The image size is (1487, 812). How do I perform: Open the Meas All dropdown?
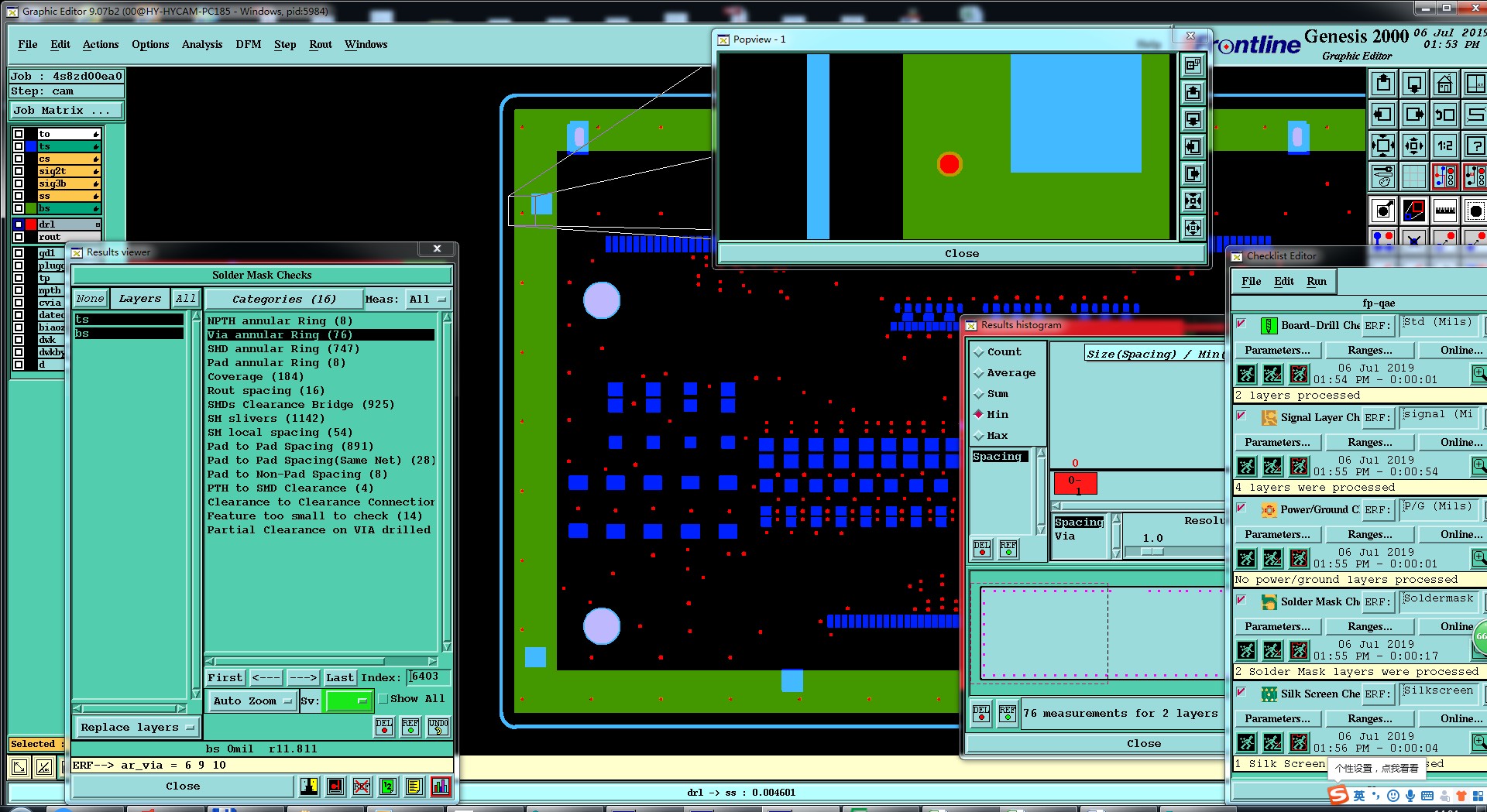click(428, 299)
